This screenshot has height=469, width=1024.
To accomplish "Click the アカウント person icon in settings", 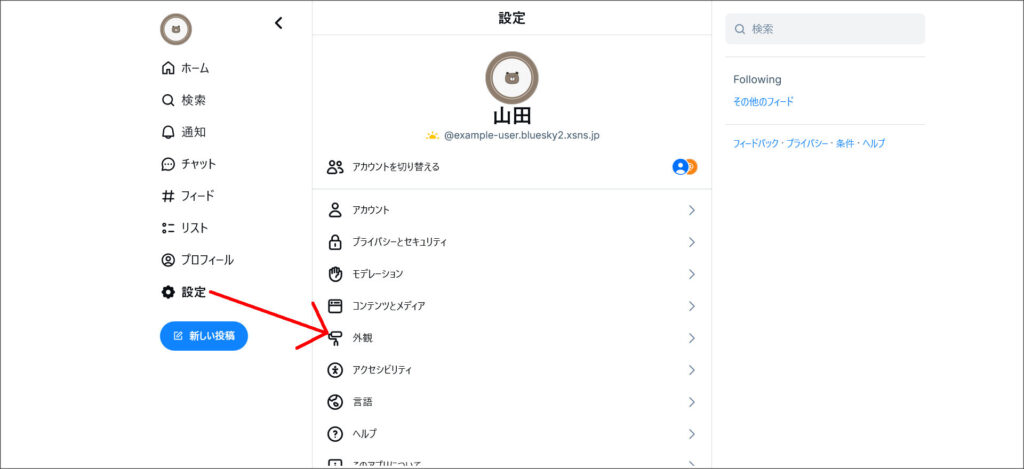I will pyautogui.click(x=335, y=210).
